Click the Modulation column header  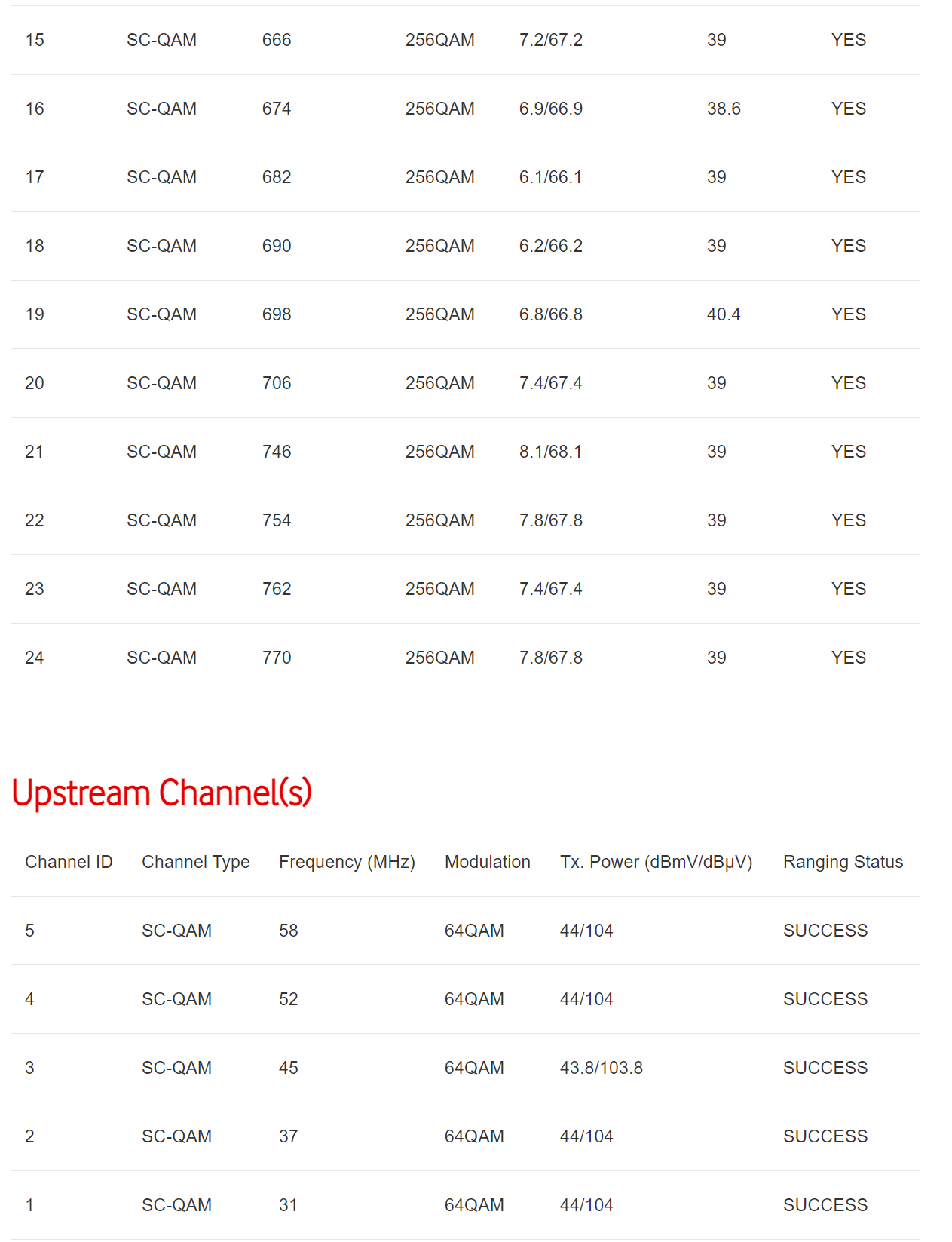(x=487, y=862)
